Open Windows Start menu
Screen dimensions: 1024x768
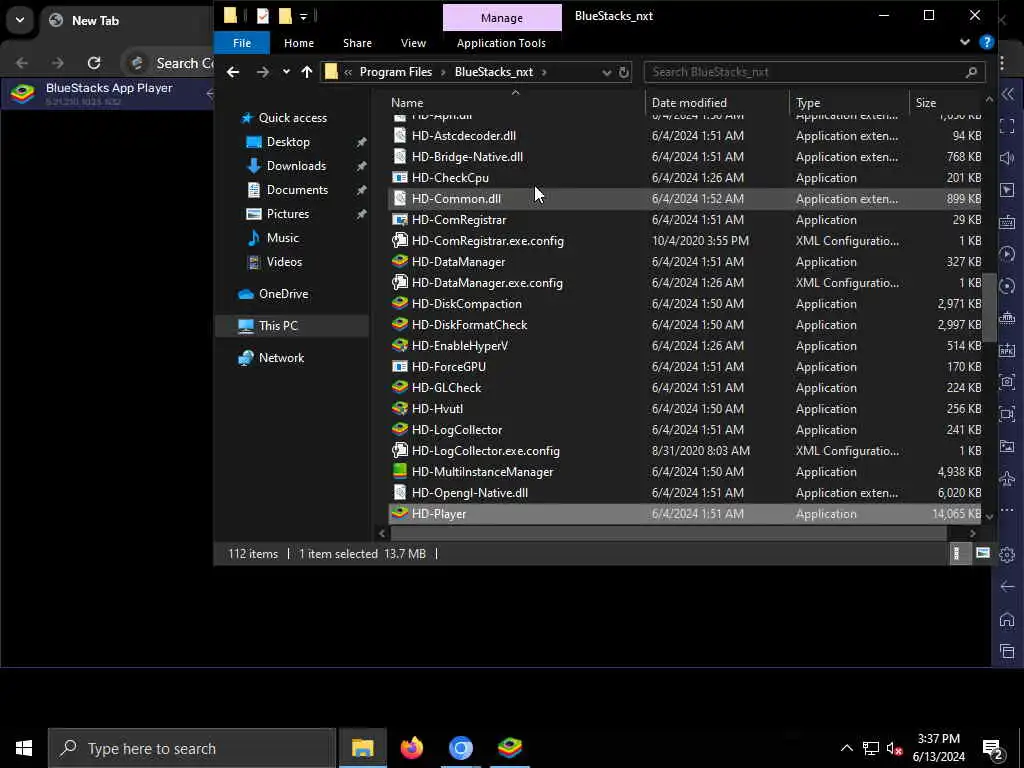24,748
